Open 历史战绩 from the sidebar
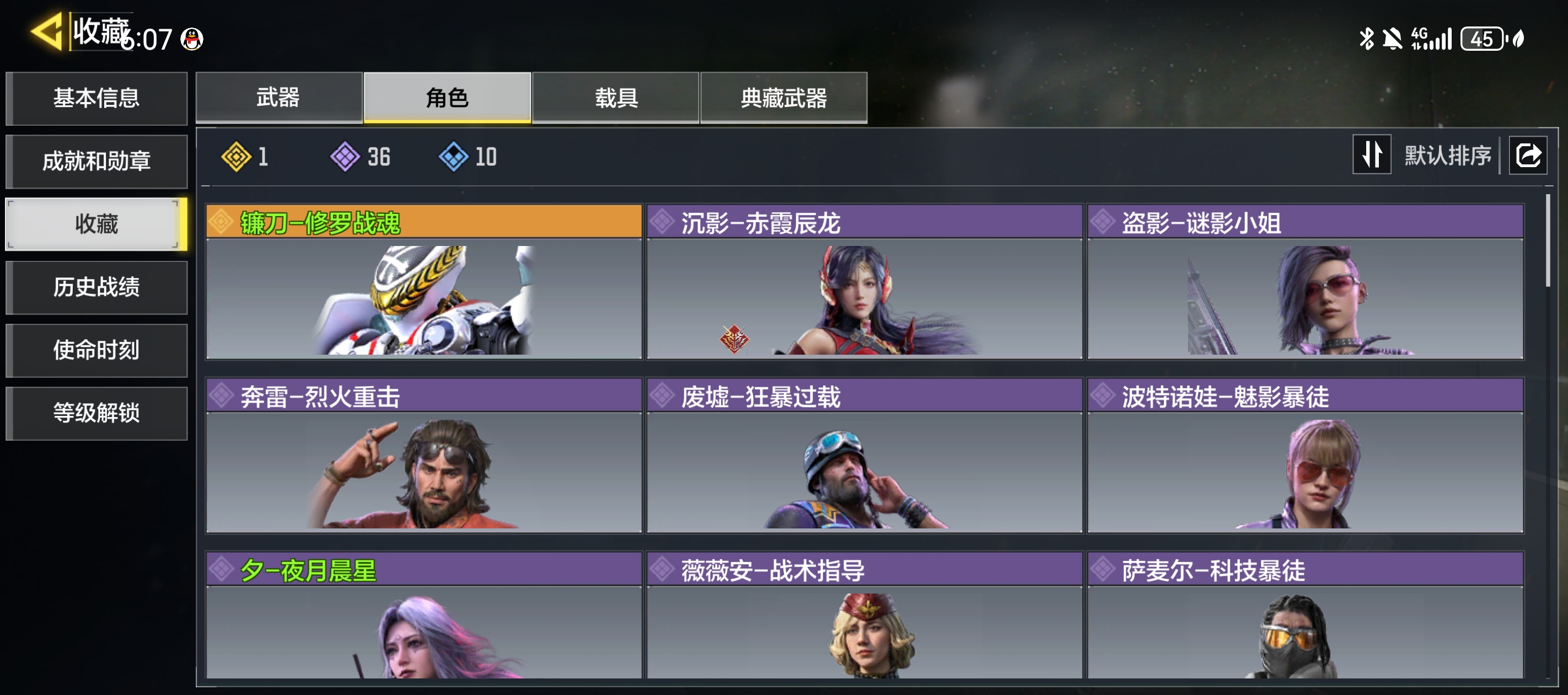This screenshot has width=1568, height=695. 97,287
